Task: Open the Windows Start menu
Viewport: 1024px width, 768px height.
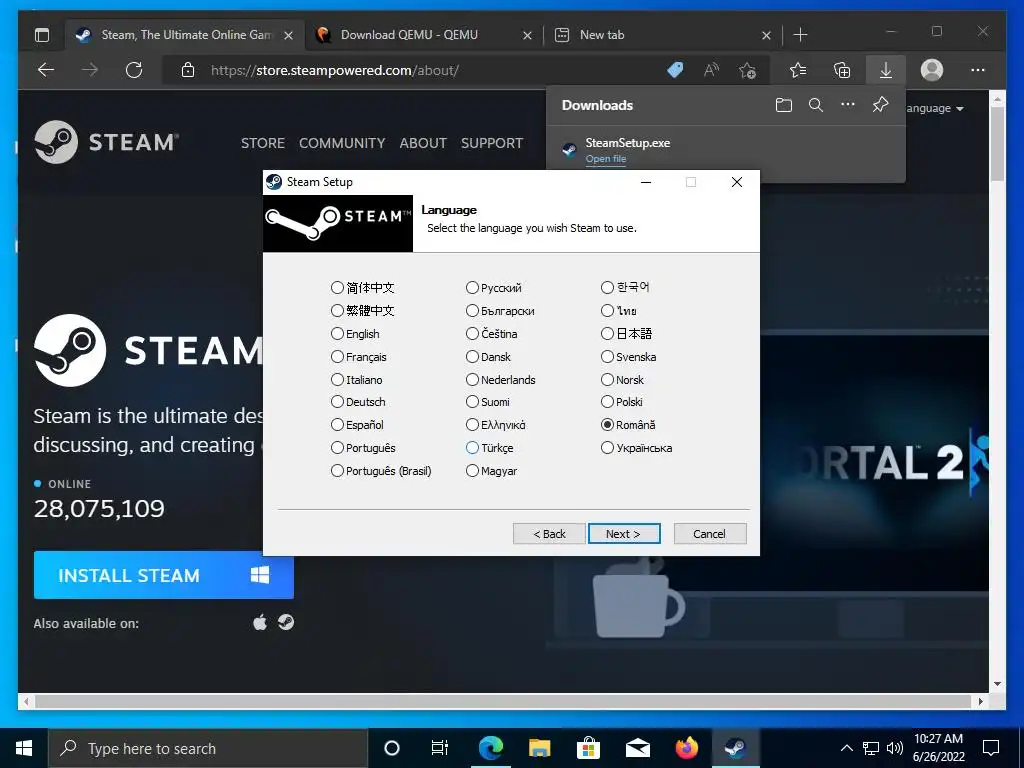Action: tap(24, 748)
